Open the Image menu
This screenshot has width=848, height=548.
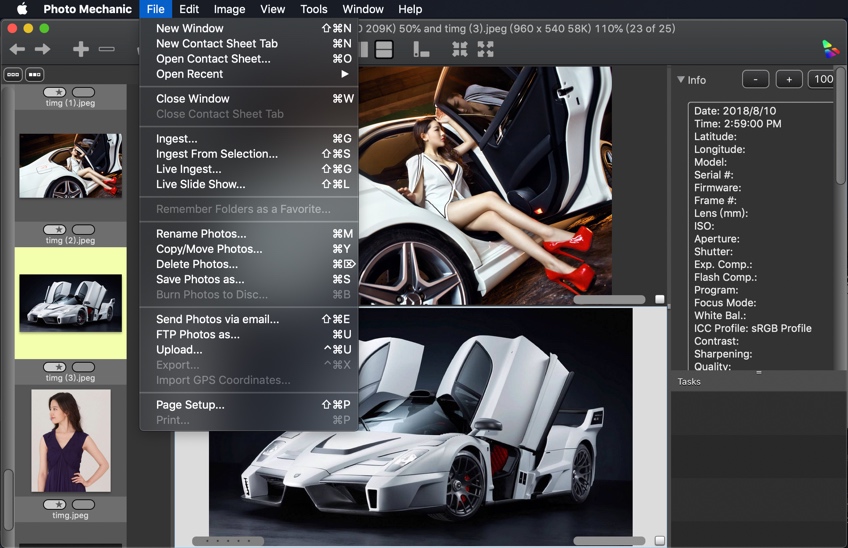tap(229, 9)
